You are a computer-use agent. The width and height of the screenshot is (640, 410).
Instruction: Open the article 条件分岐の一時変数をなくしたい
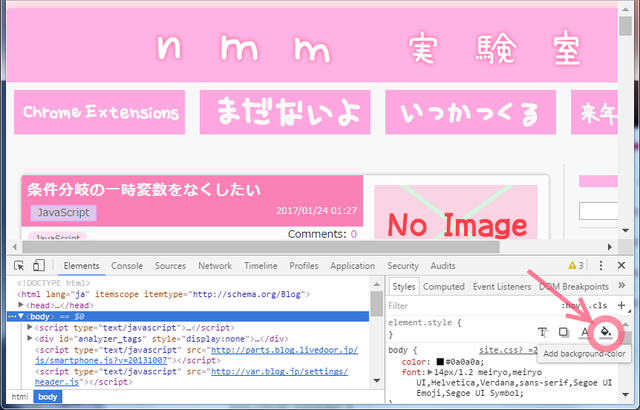coord(144,190)
